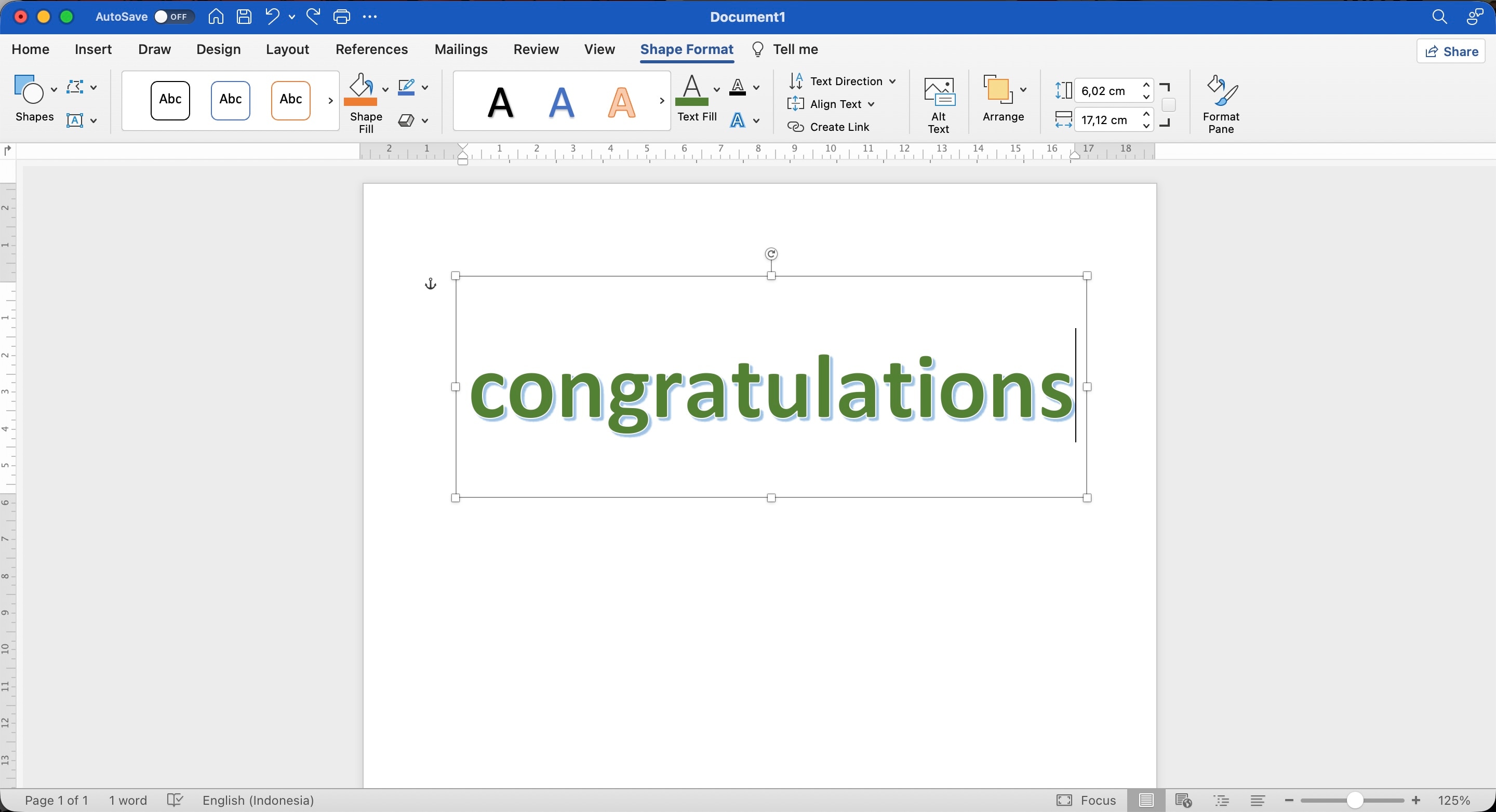Switch to the Layout tab

(x=287, y=49)
